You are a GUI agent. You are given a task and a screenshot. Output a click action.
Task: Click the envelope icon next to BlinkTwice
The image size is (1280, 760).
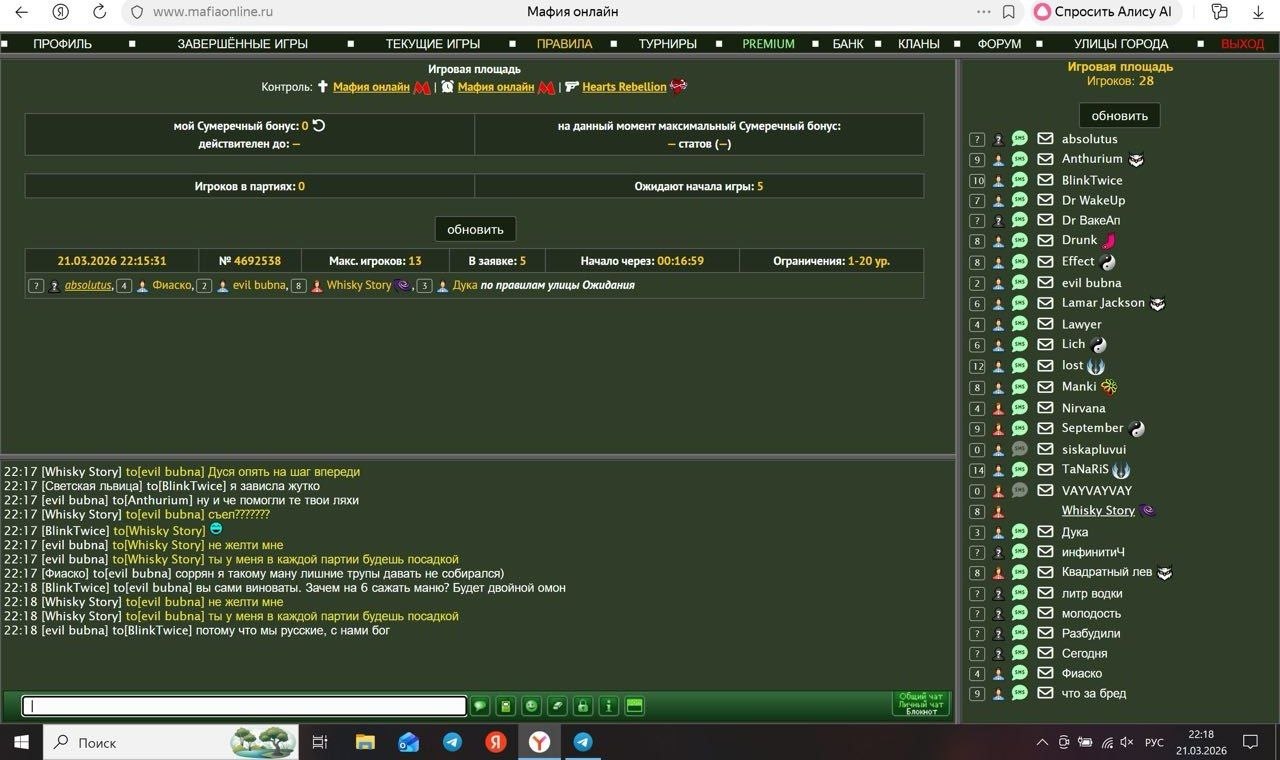pyautogui.click(x=1045, y=180)
